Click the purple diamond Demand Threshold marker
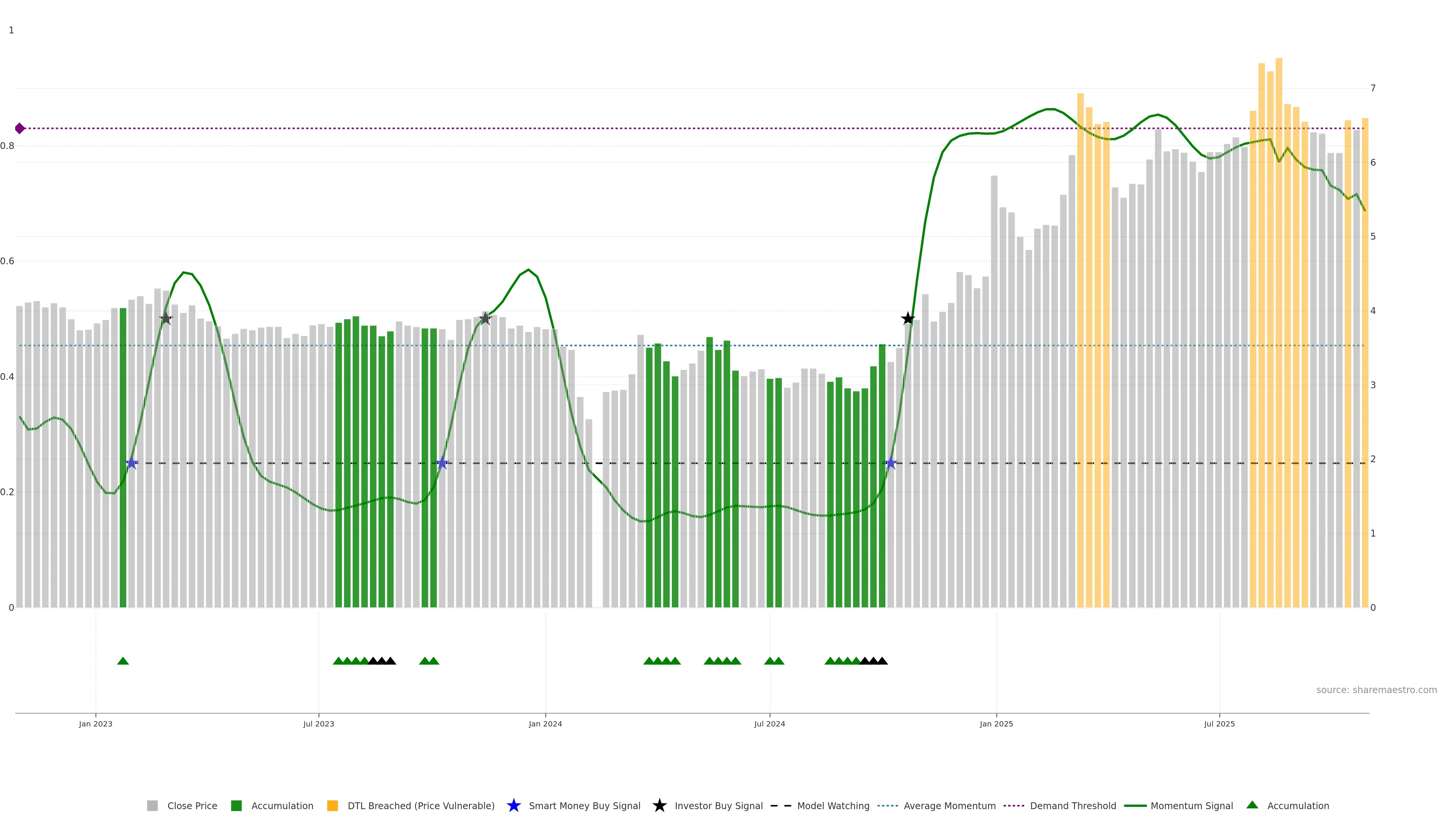The height and width of the screenshot is (819, 1456). (20, 128)
